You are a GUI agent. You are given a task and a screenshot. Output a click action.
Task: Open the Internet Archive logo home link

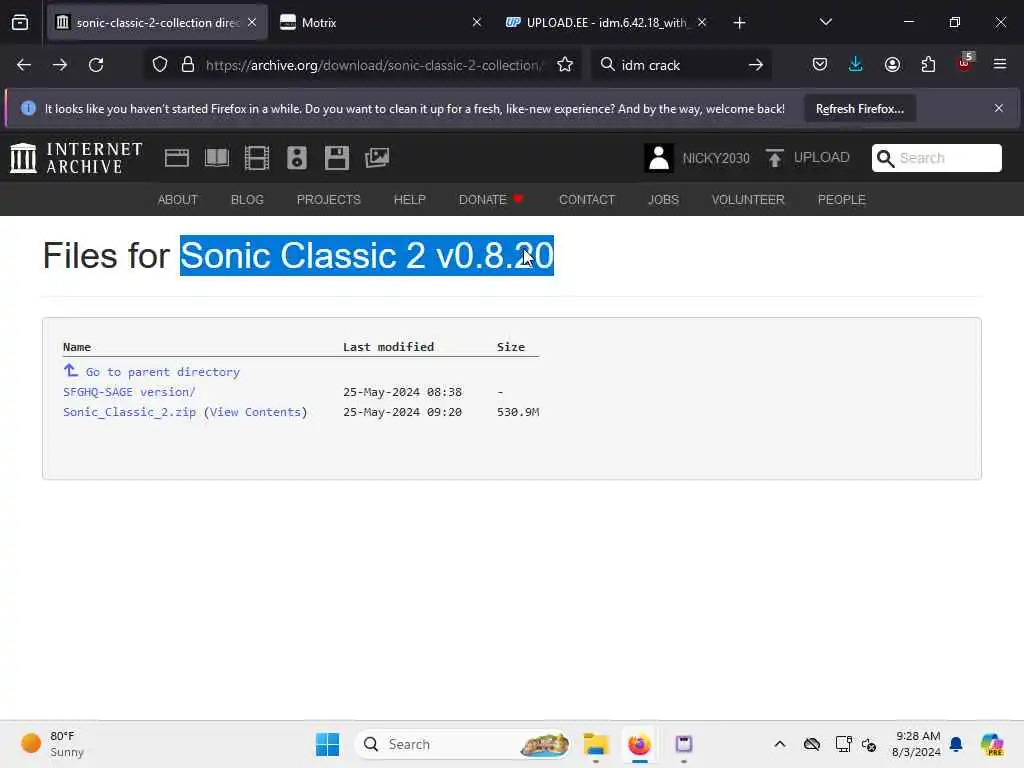(76, 158)
